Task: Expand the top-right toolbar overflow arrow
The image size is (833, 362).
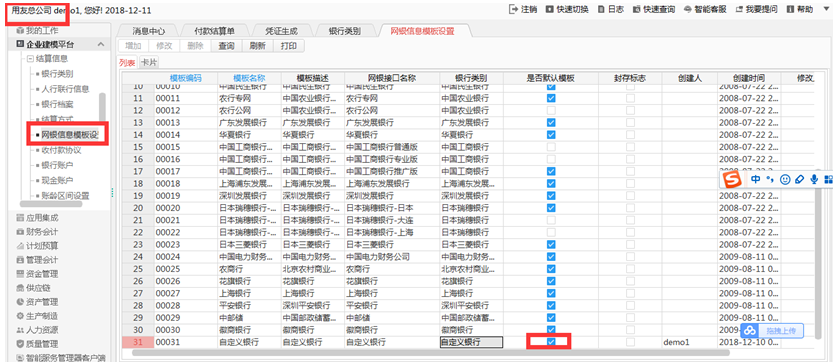Action: coord(825,9)
